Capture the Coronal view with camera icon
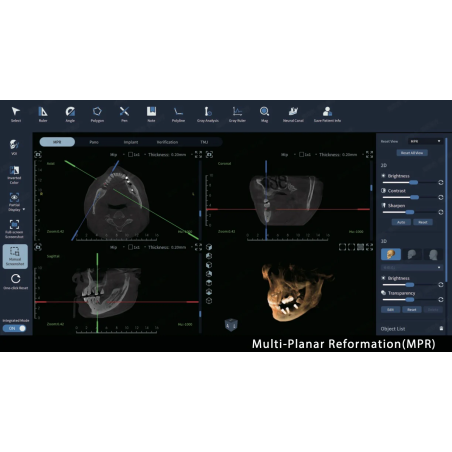452x452 pixels. 209,155
